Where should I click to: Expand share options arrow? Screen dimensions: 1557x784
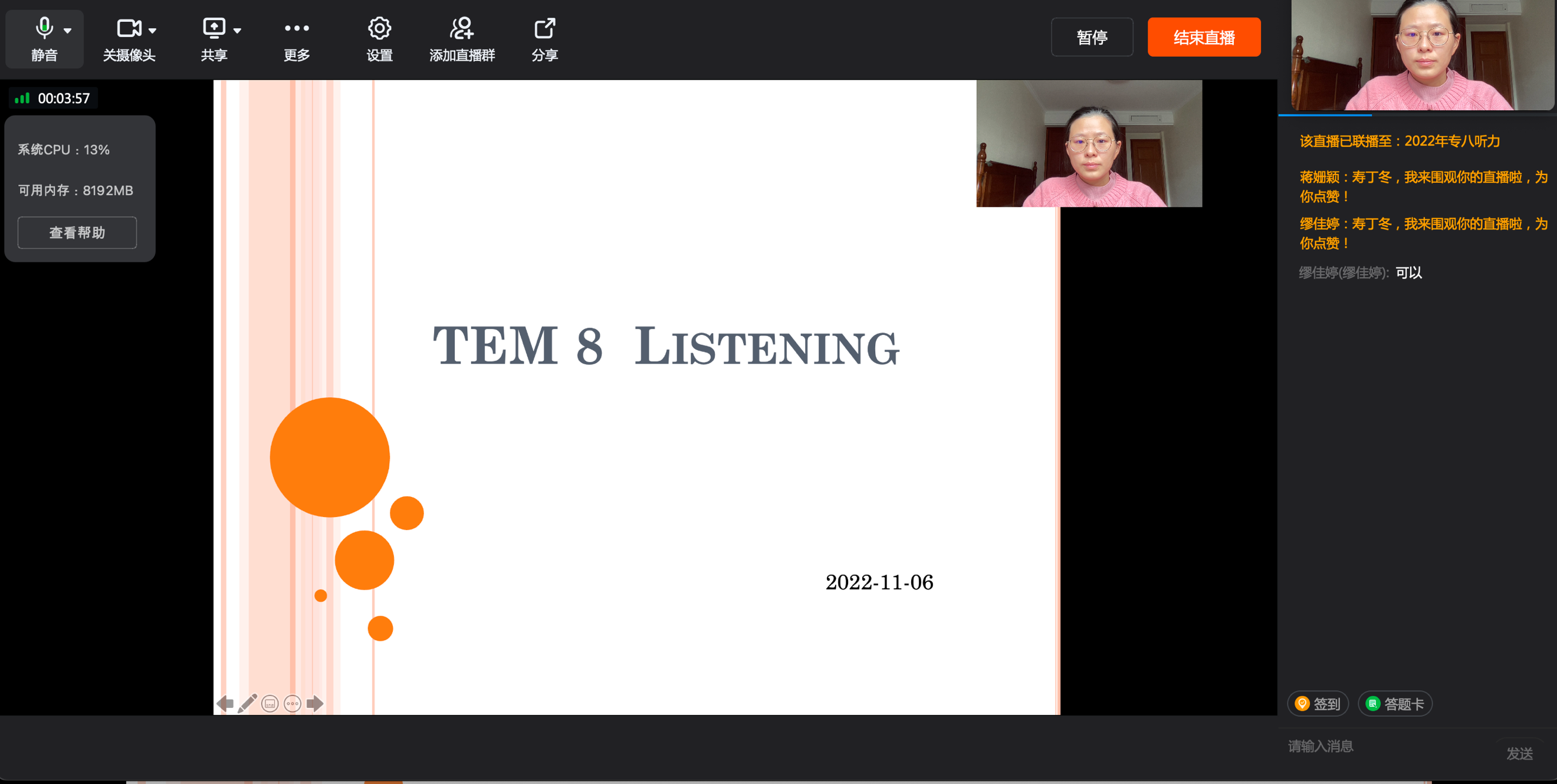tap(238, 30)
